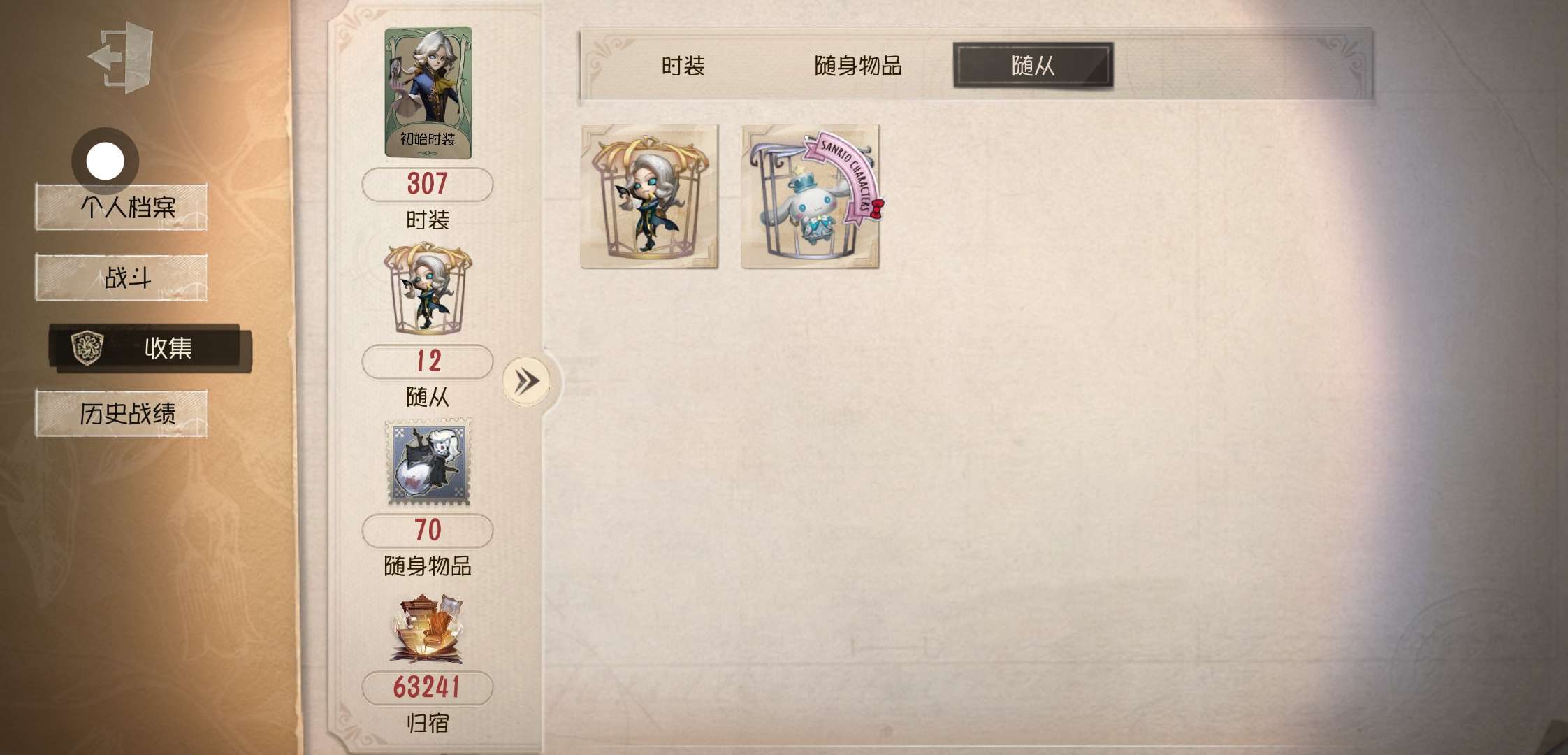Click the 12 follower count
The width and height of the screenshot is (1568, 755).
pos(428,361)
